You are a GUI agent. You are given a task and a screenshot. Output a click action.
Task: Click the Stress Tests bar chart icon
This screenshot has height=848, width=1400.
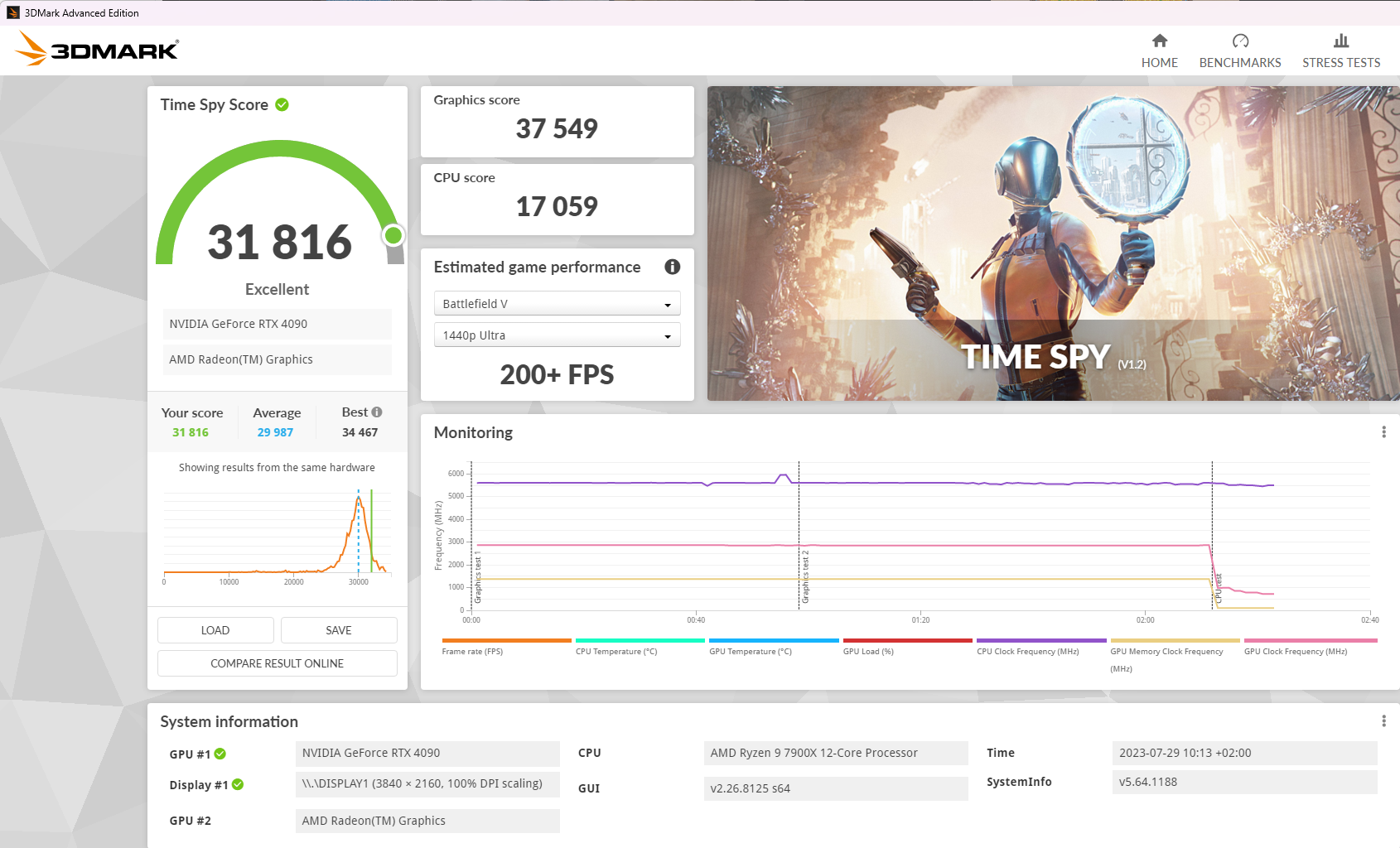click(x=1341, y=41)
